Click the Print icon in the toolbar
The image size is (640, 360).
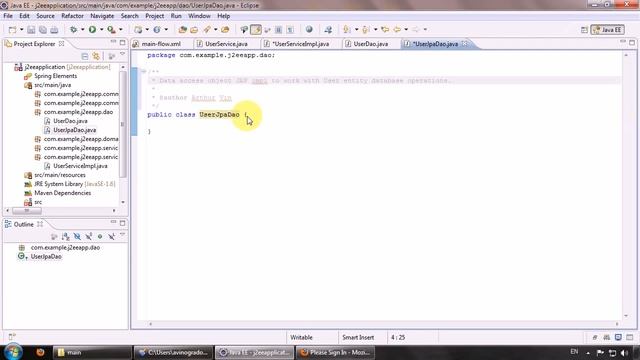tap(54, 29)
